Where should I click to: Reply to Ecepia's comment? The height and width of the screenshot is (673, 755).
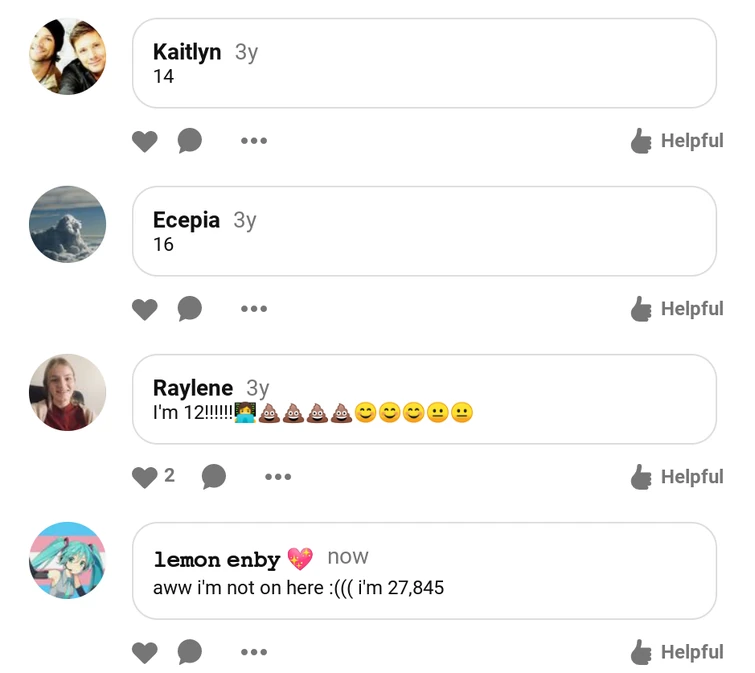click(190, 309)
